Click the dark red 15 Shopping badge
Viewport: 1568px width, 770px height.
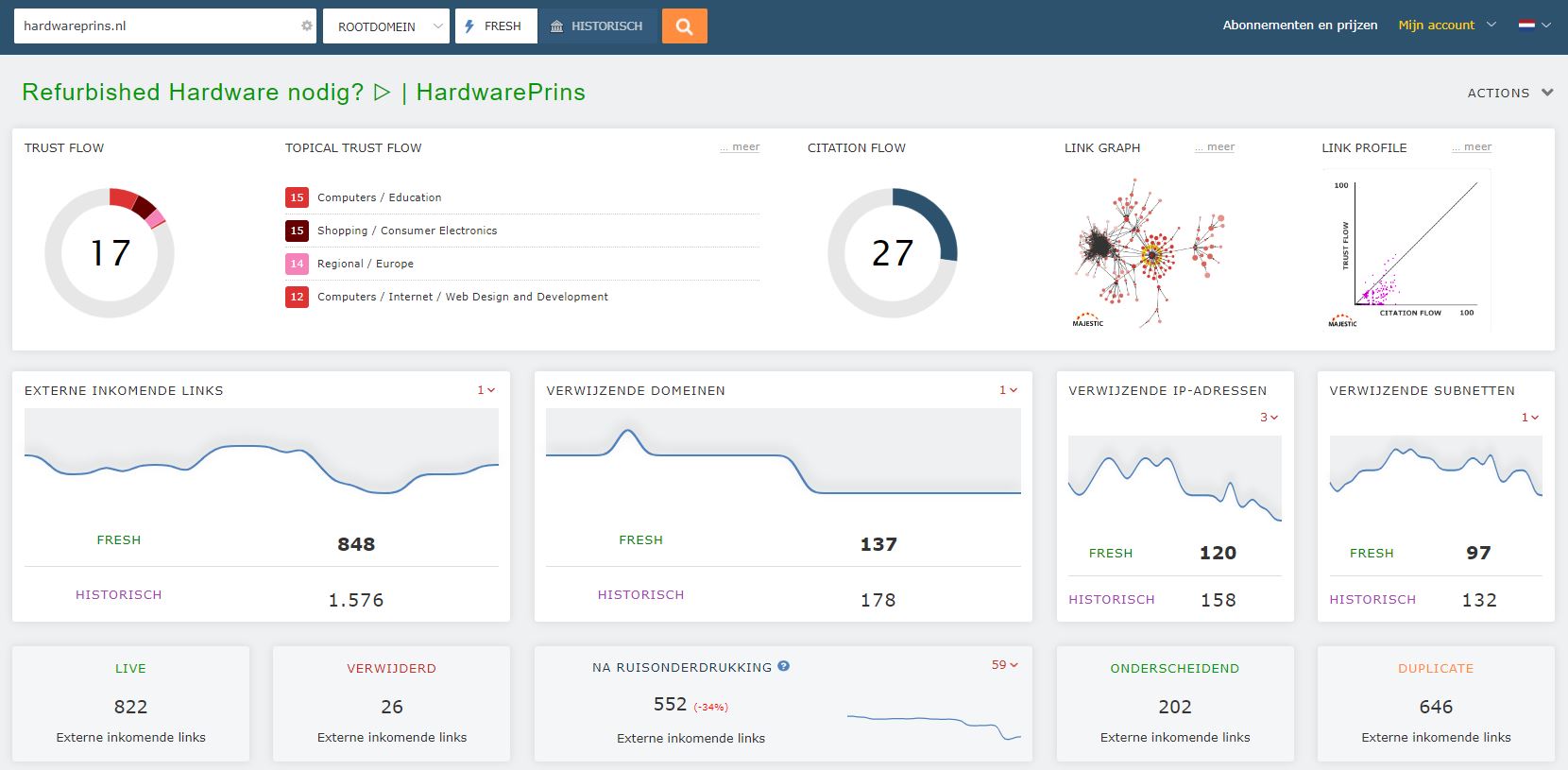tap(297, 231)
